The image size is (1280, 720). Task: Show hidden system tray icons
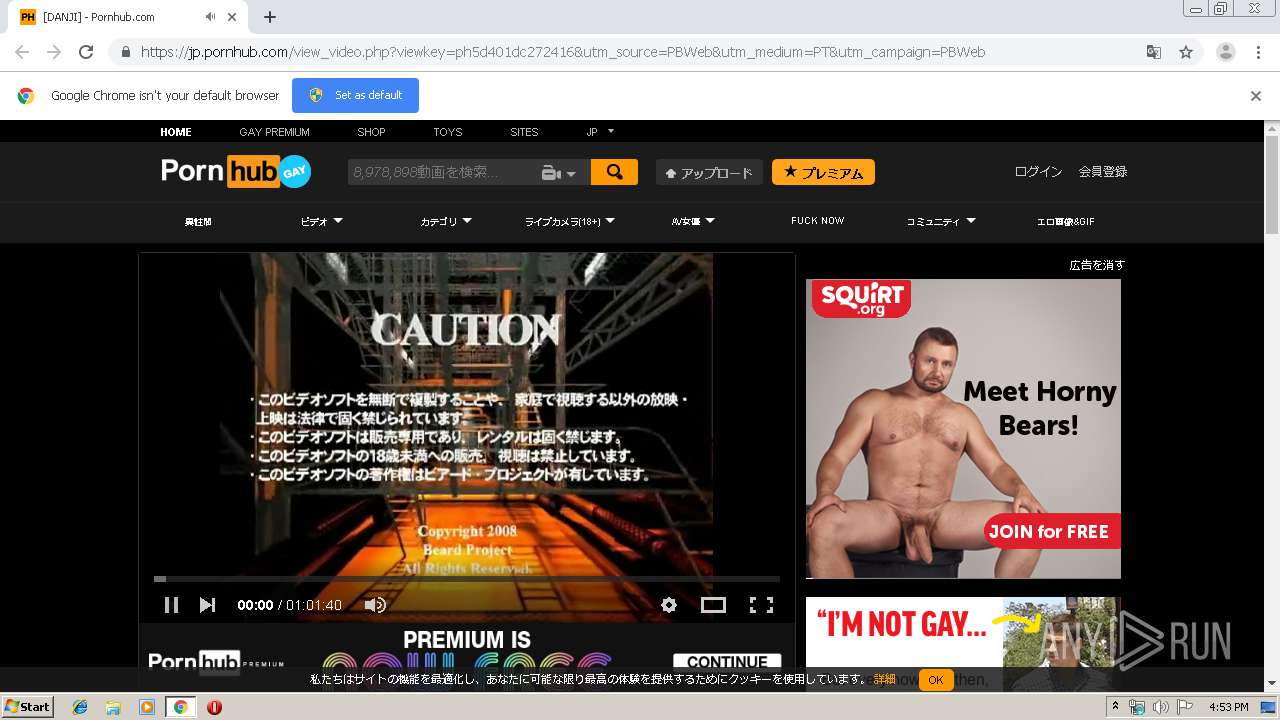[1116, 706]
